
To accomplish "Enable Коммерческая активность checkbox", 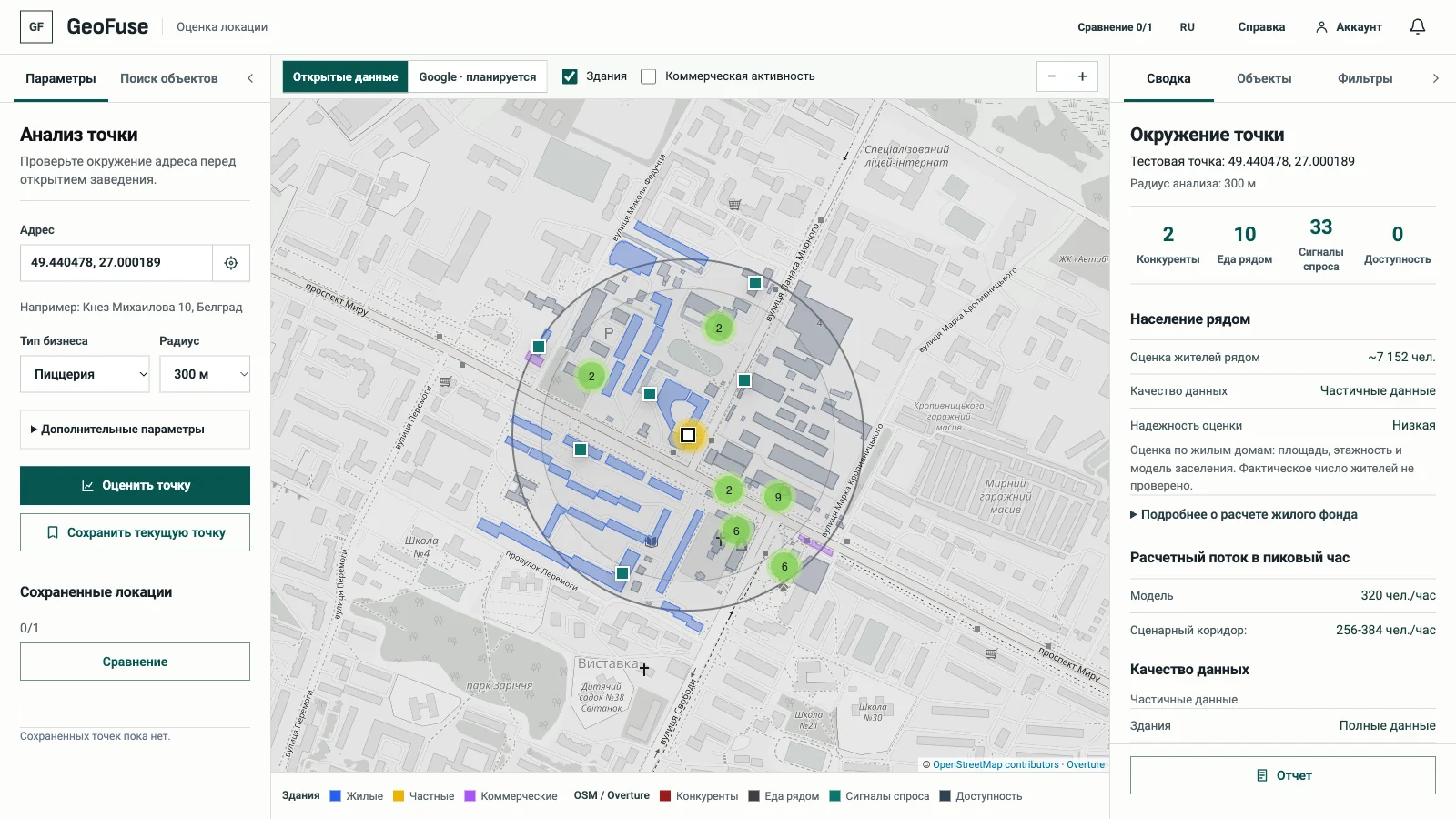I will click(x=649, y=76).
